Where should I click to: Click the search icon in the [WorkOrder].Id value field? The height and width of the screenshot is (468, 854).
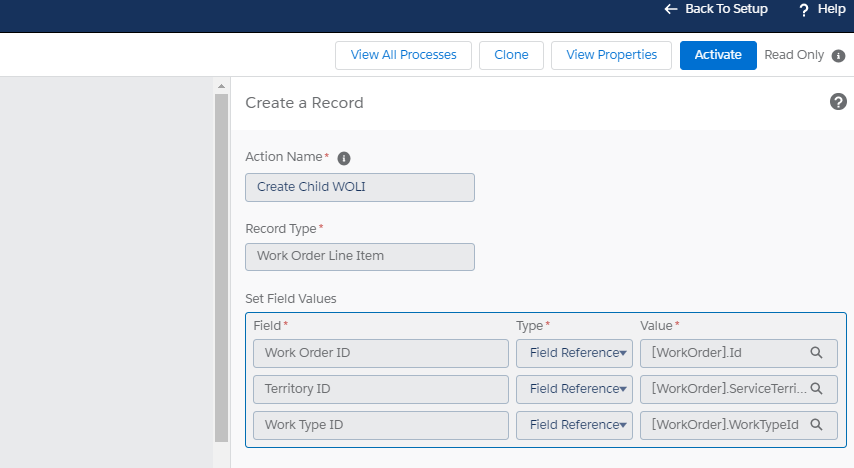click(816, 353)
